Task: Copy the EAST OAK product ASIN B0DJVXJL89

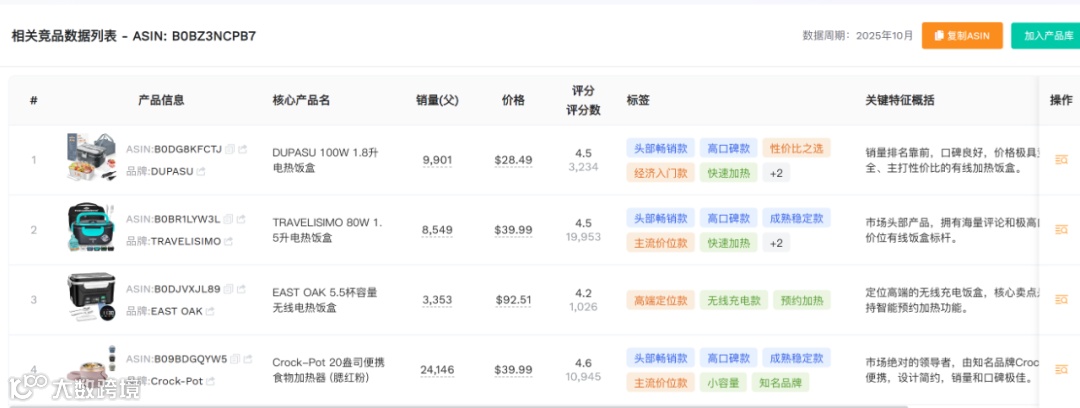Action: click(229, 289)
